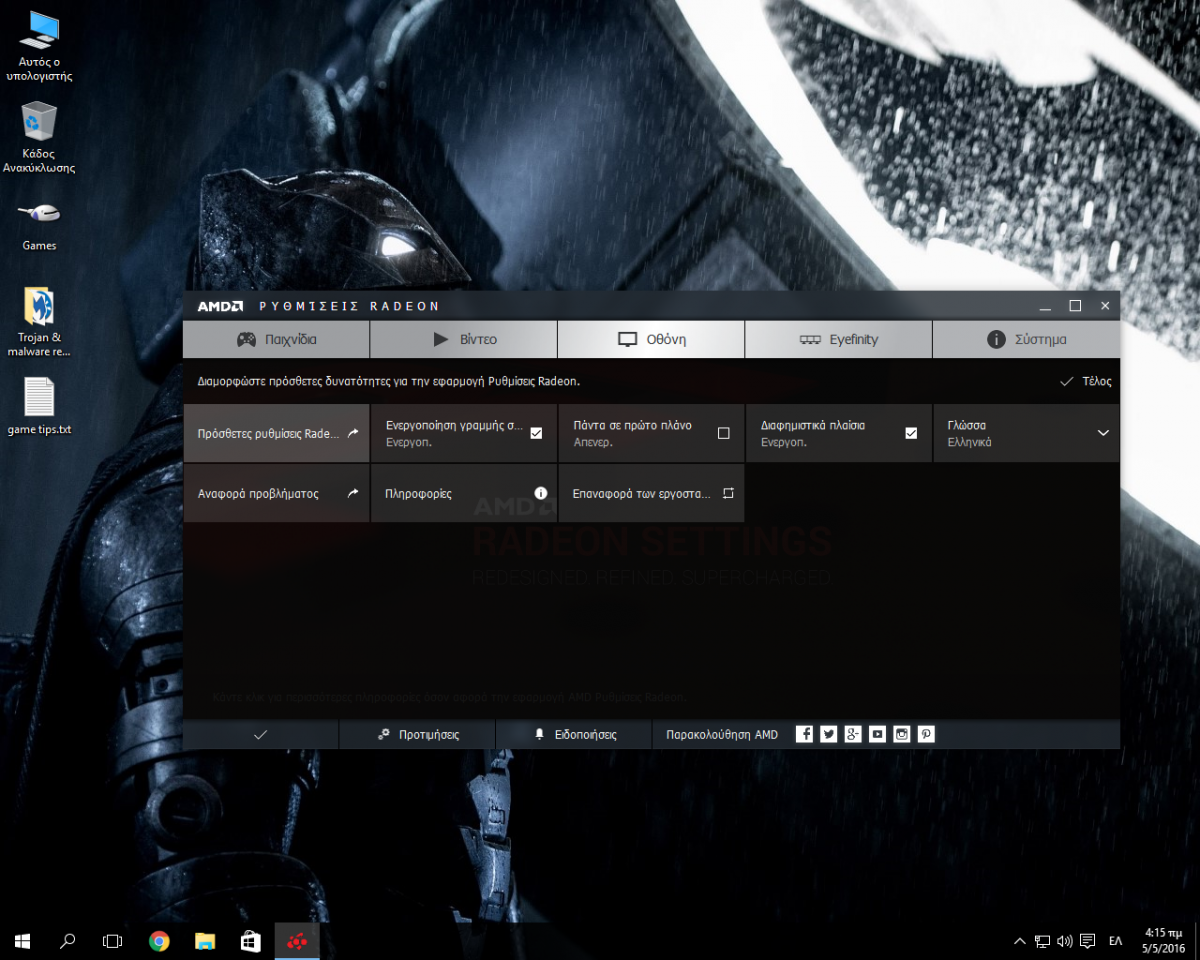
Task: Click the Pinterest icon
Action: [x=926, y=734]
